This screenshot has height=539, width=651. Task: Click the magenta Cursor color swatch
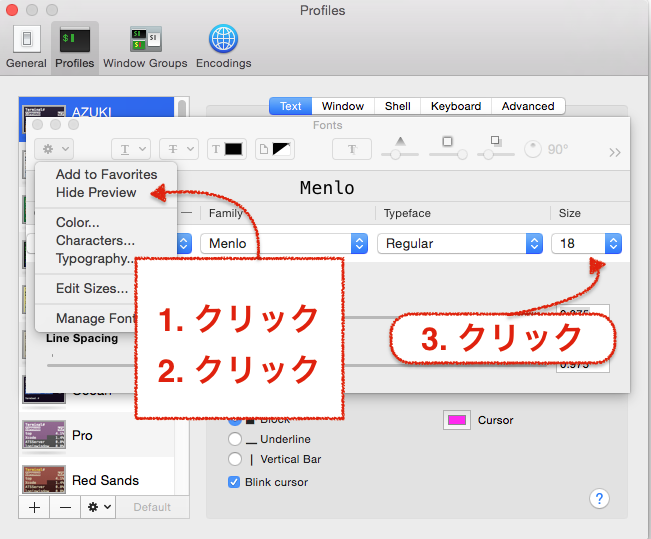pyautogui.click(x=457, y=420)
